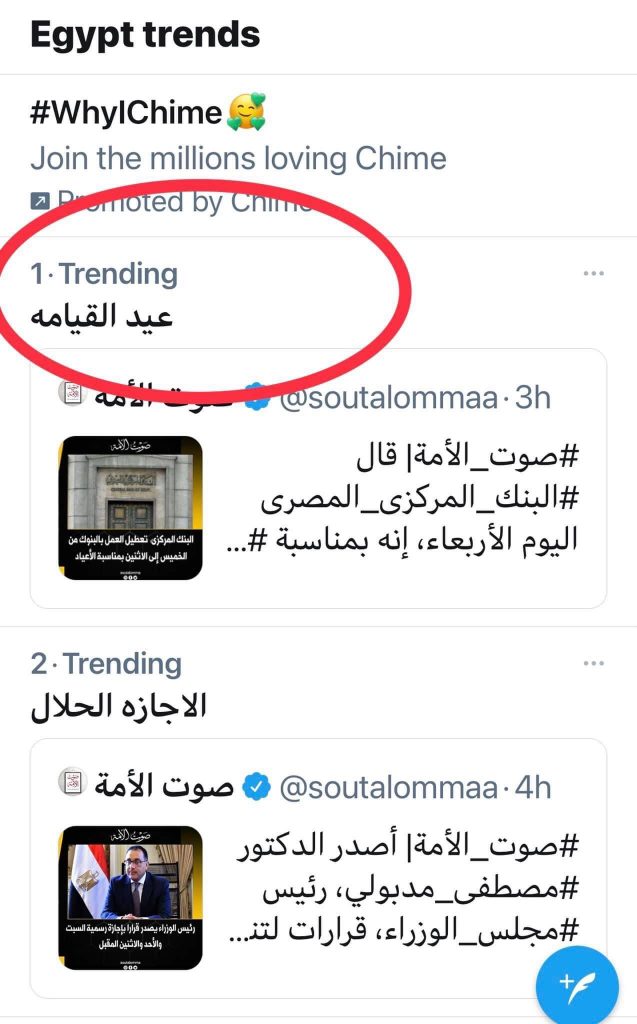
Task: Open the number 2 trending topic الاجازه الحلال
Action: [119, 706]
